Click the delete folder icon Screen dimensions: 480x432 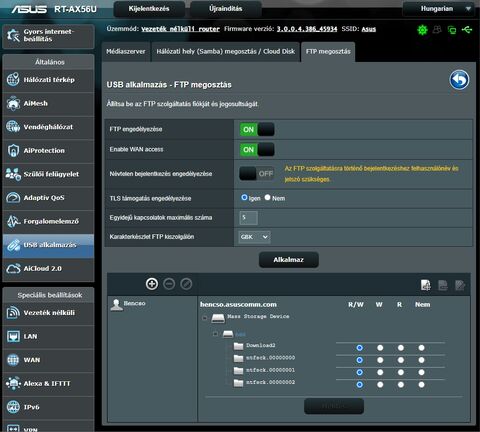pos(443,285)
